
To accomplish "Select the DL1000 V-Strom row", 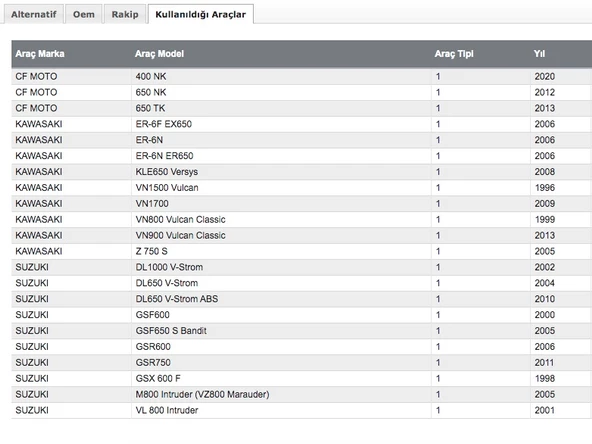I will tap(302, 267).
